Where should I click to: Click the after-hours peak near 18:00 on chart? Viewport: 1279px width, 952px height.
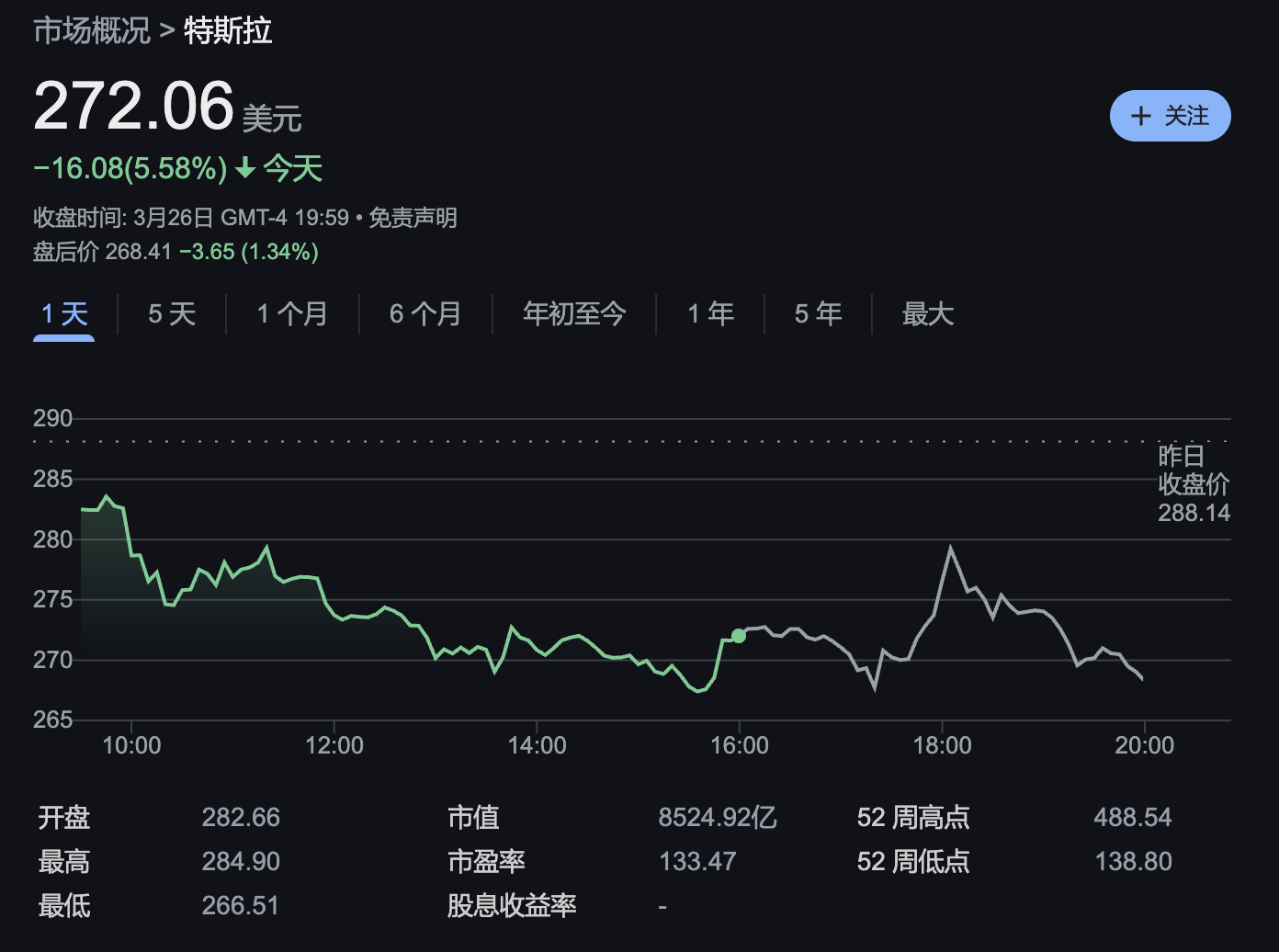(950, 548)
